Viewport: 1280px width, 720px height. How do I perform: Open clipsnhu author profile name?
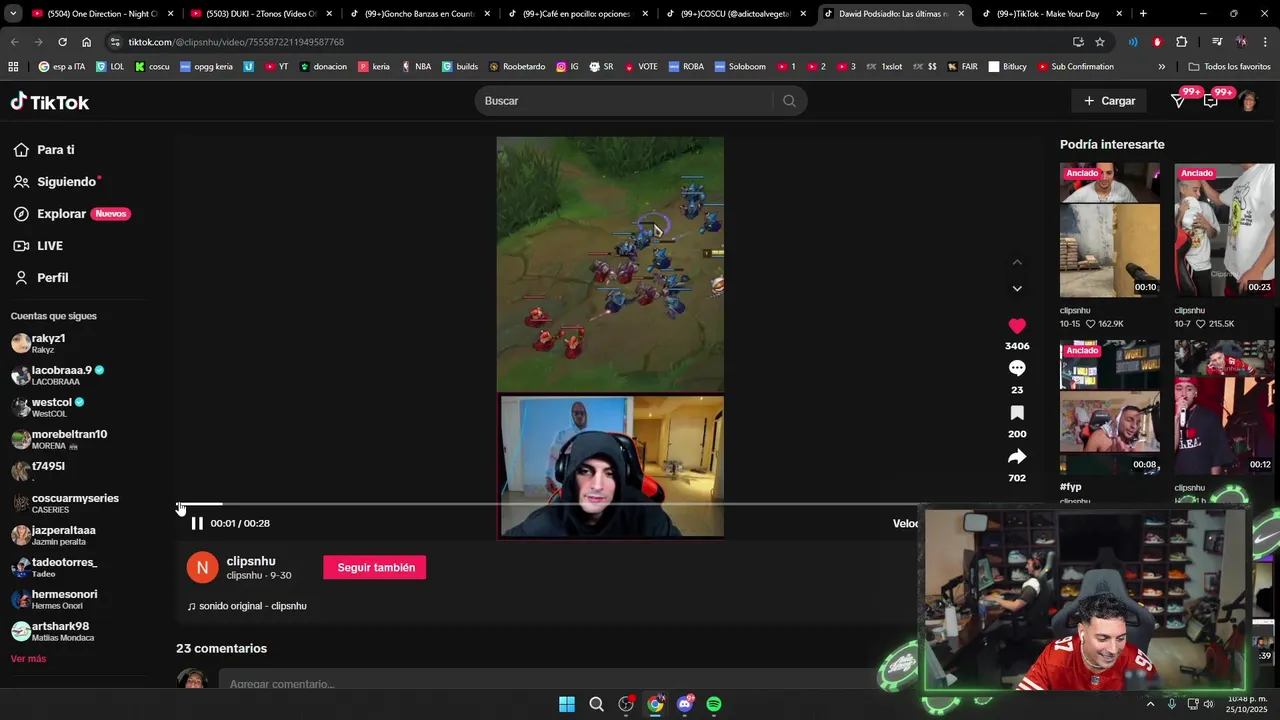[x=251, y=561]
